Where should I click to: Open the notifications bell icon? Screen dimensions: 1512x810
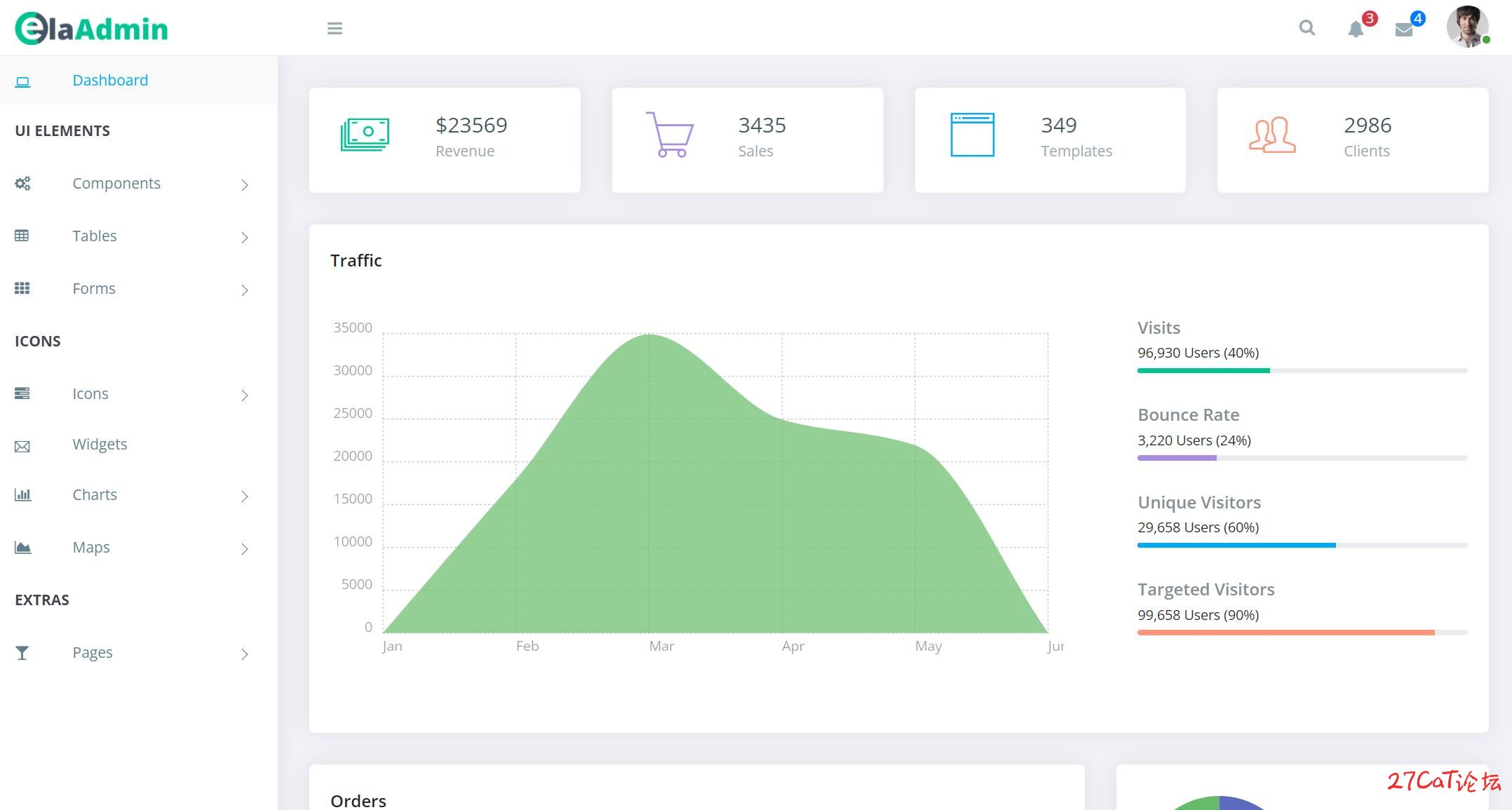(1356, 29)
